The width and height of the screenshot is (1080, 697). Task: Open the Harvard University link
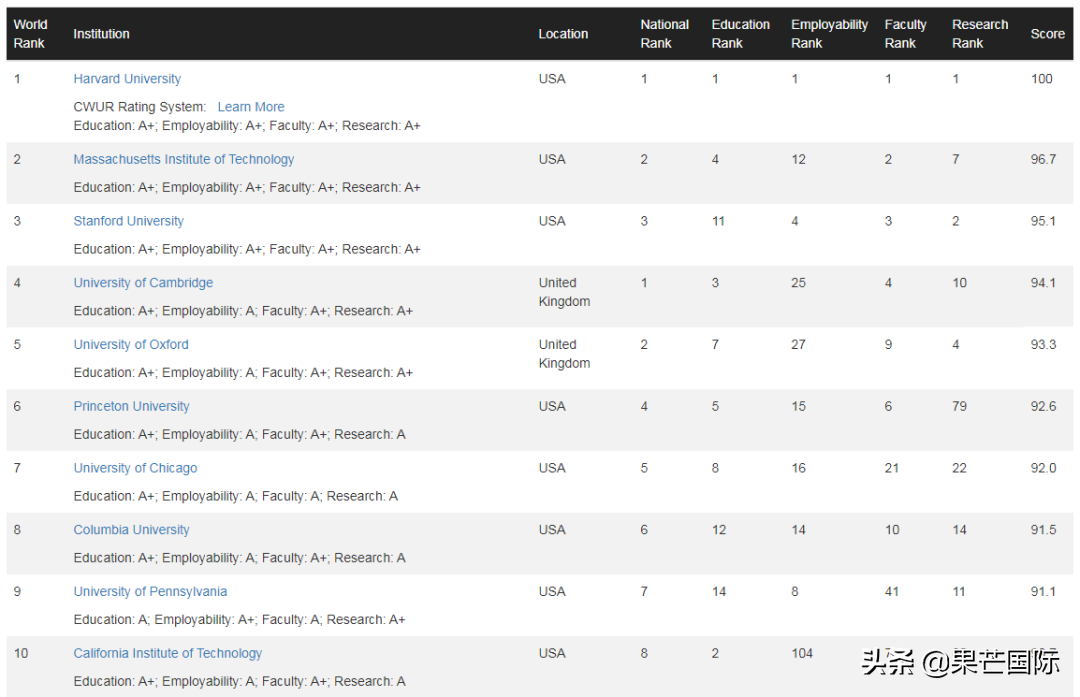127,79
